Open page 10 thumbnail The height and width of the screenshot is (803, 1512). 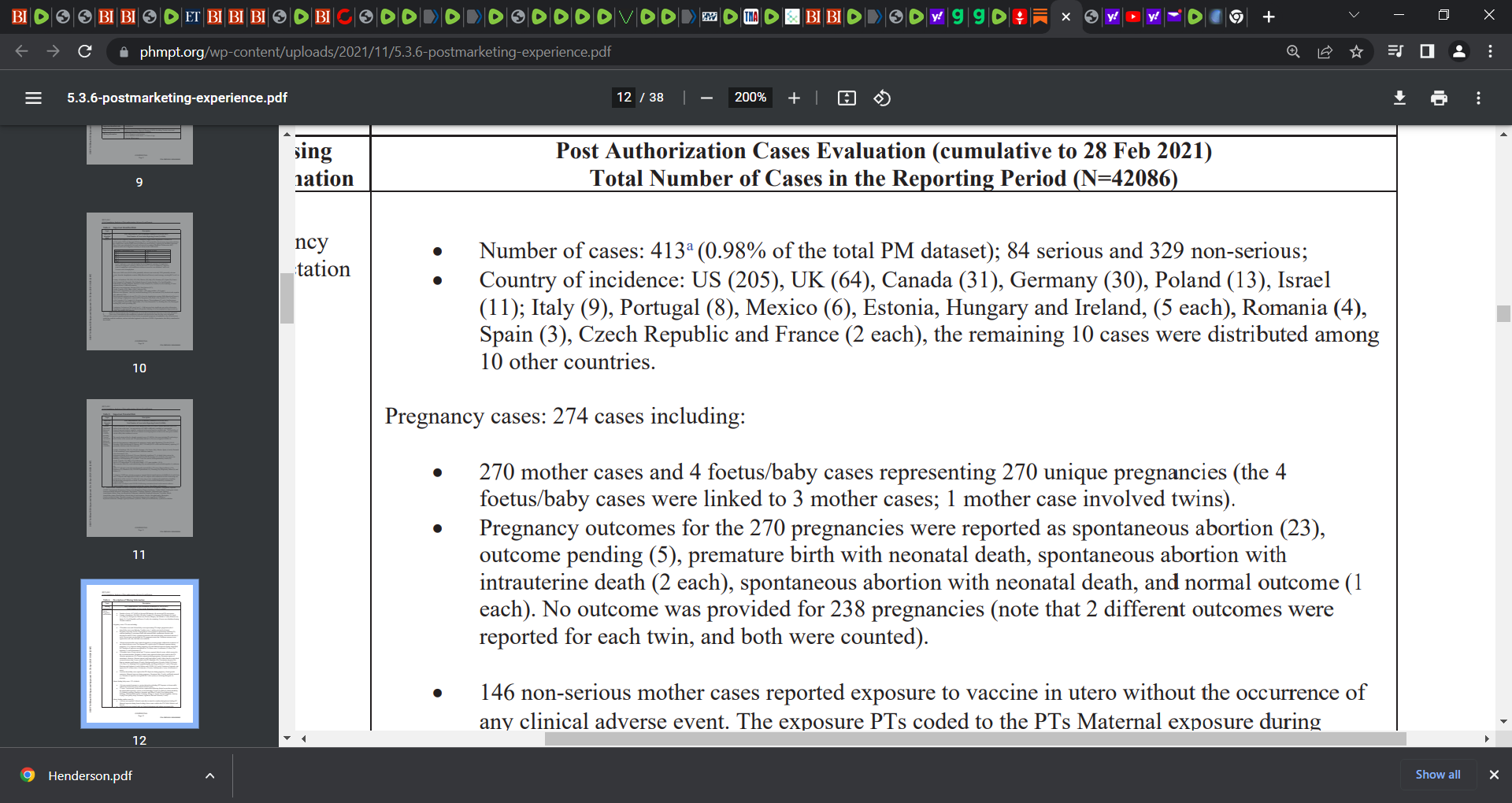point(139,281)
